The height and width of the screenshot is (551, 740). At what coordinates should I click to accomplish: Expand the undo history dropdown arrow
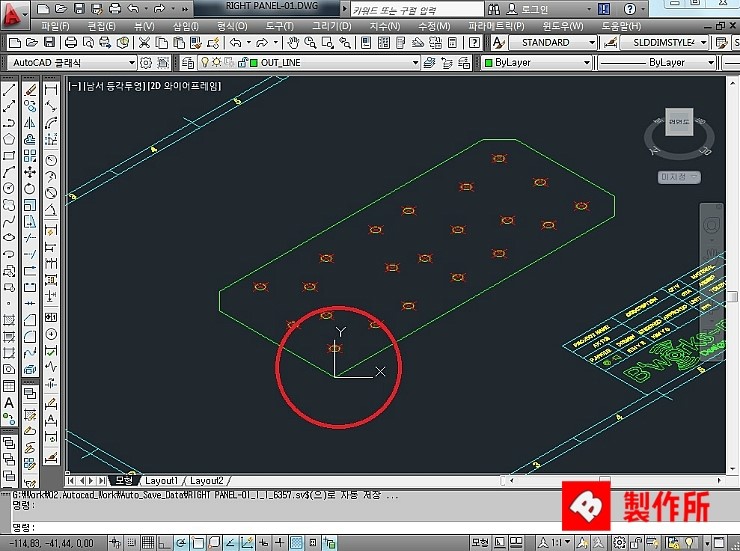(249, 43)
